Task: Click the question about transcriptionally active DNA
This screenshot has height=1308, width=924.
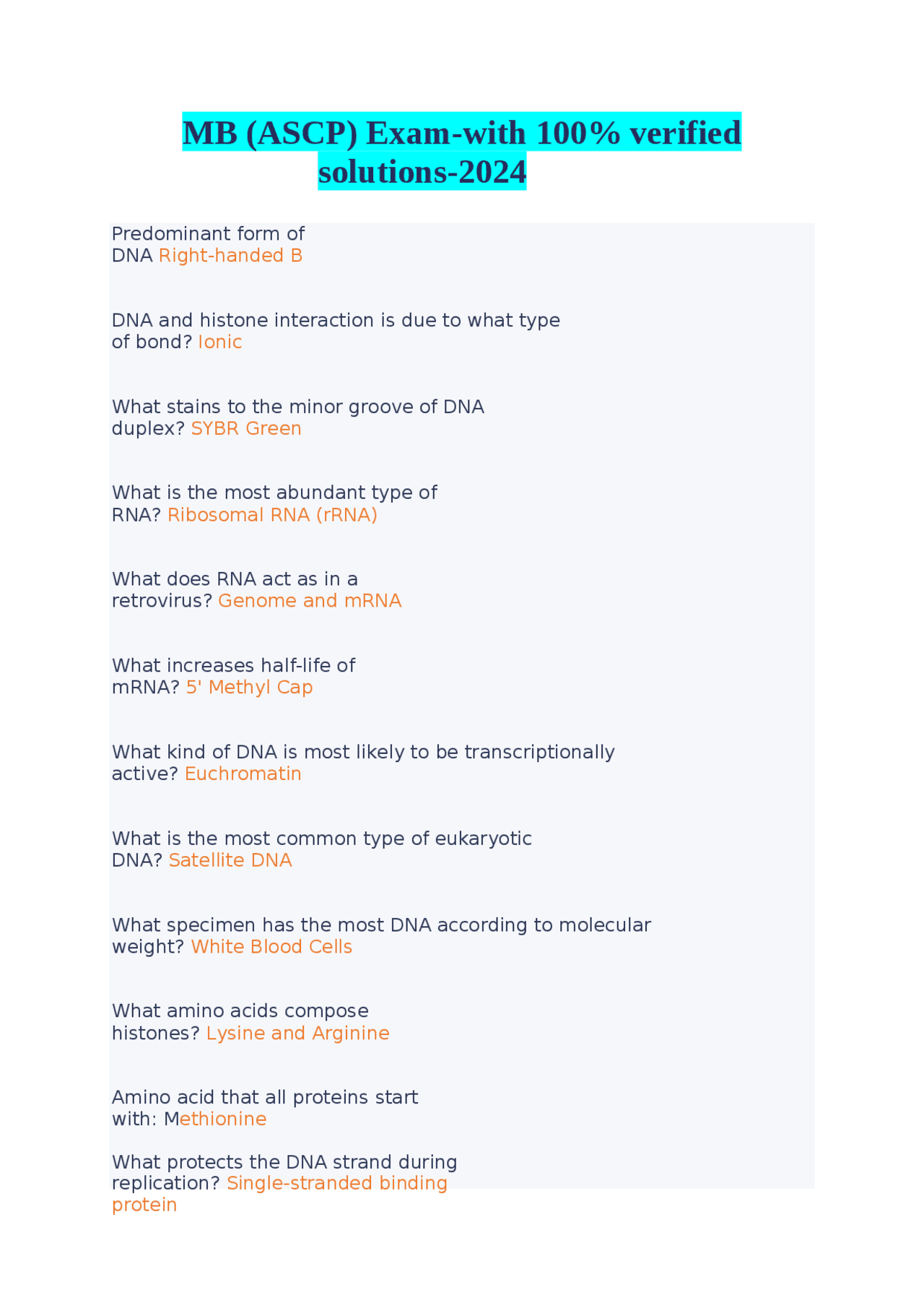Action: tap(363, 752)
